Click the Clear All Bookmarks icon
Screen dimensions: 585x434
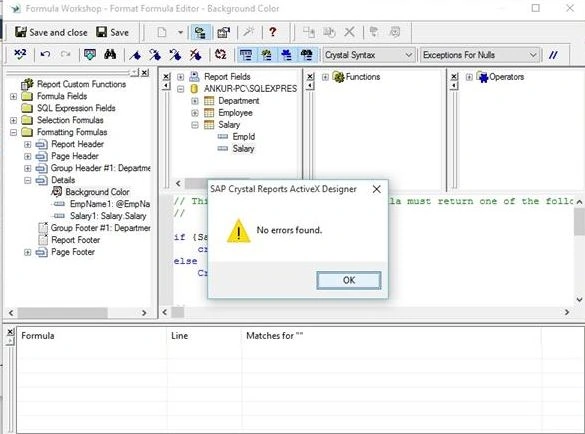pos(195,55)
